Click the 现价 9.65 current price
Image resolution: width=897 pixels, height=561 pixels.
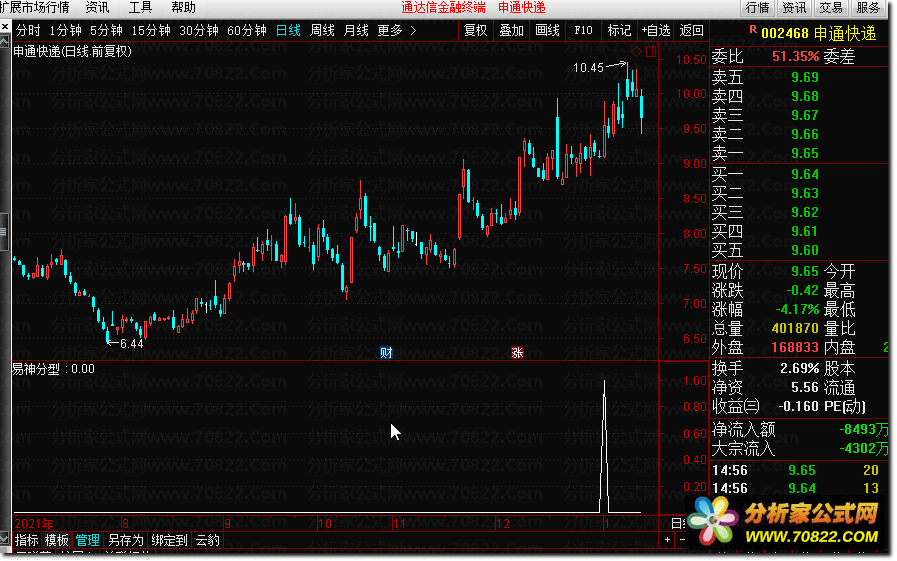804,270
